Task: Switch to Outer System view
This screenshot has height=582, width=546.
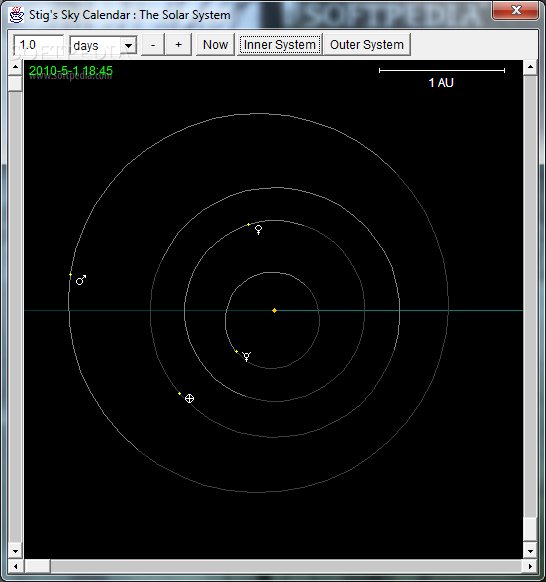Action: click(x=367, y=45)
